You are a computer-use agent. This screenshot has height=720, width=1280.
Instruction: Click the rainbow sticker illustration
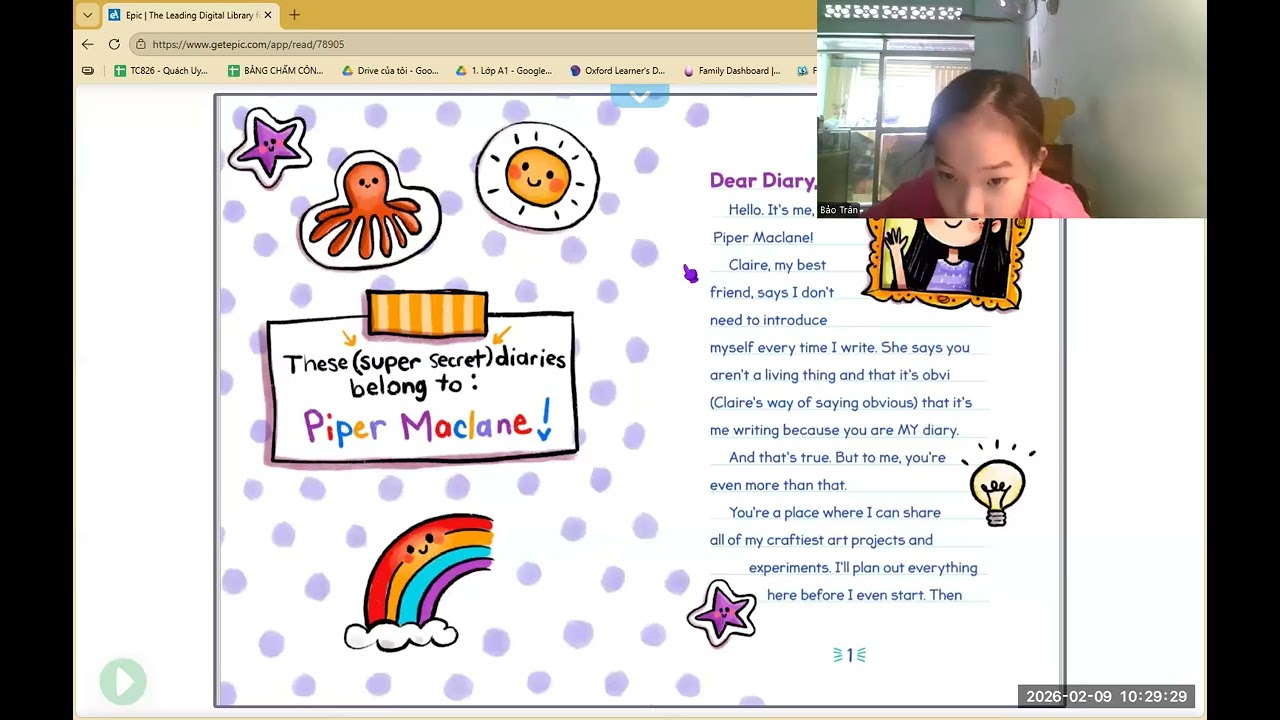pos(420,582)
